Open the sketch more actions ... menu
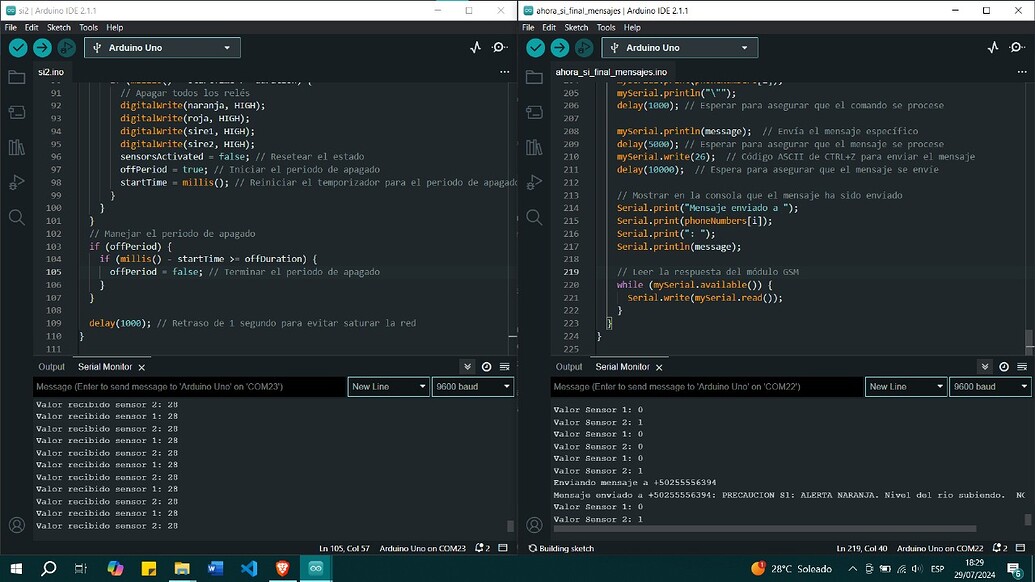 [x=505, y=71]
